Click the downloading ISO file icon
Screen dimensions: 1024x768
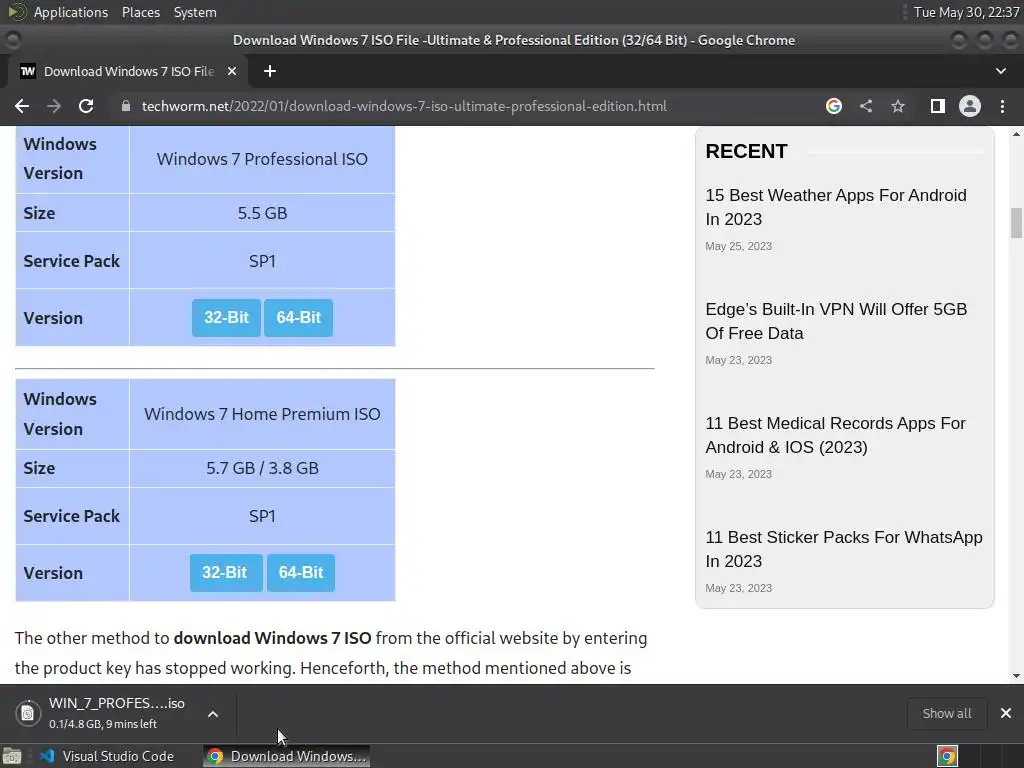pos(27,713)
